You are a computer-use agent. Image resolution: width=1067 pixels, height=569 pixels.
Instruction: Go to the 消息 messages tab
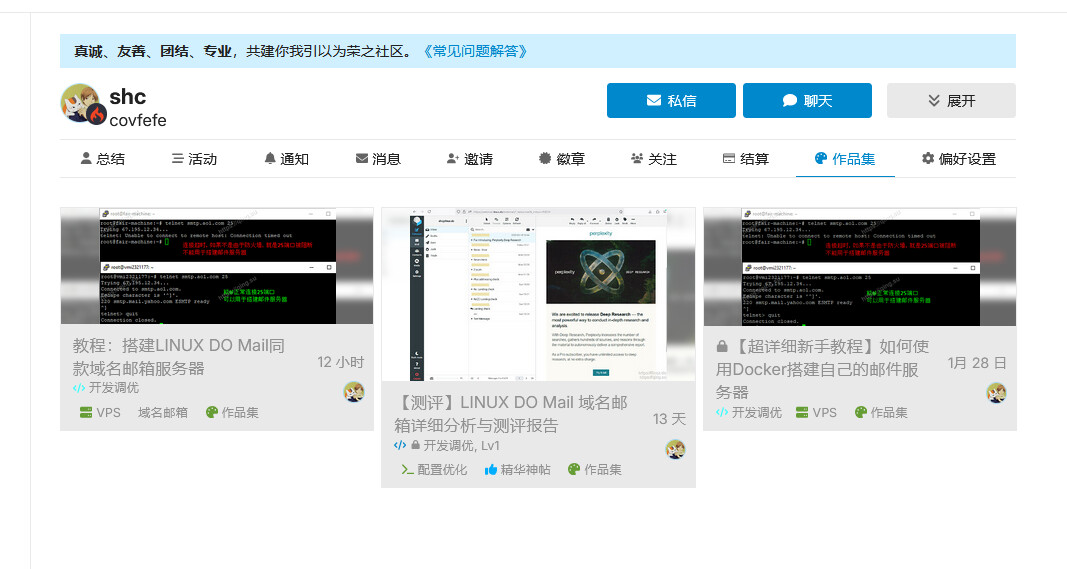[378, 159]
